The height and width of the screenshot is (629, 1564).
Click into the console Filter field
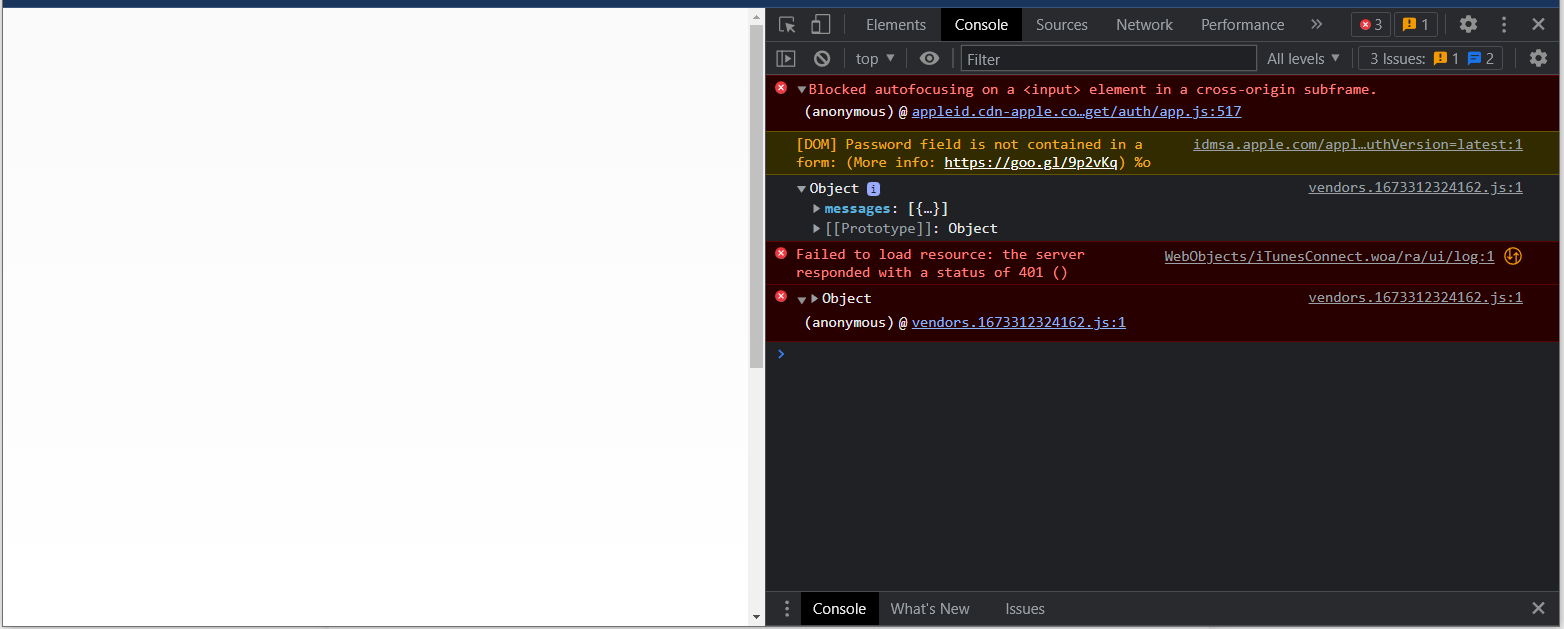click(x=1108, y=59)
